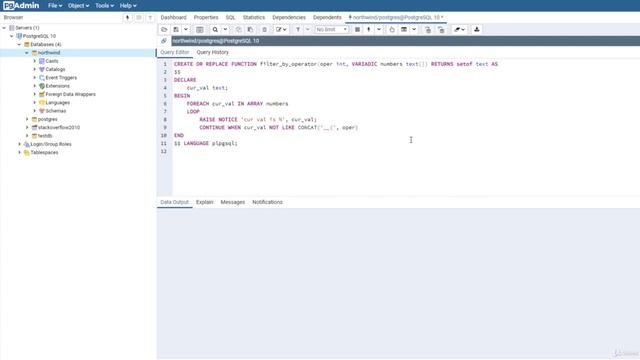Image resolution: width=640 pixels, height=360 pixels.
Task: Open the Execute options dropdown arrow
Action: (x=379, y=29)
